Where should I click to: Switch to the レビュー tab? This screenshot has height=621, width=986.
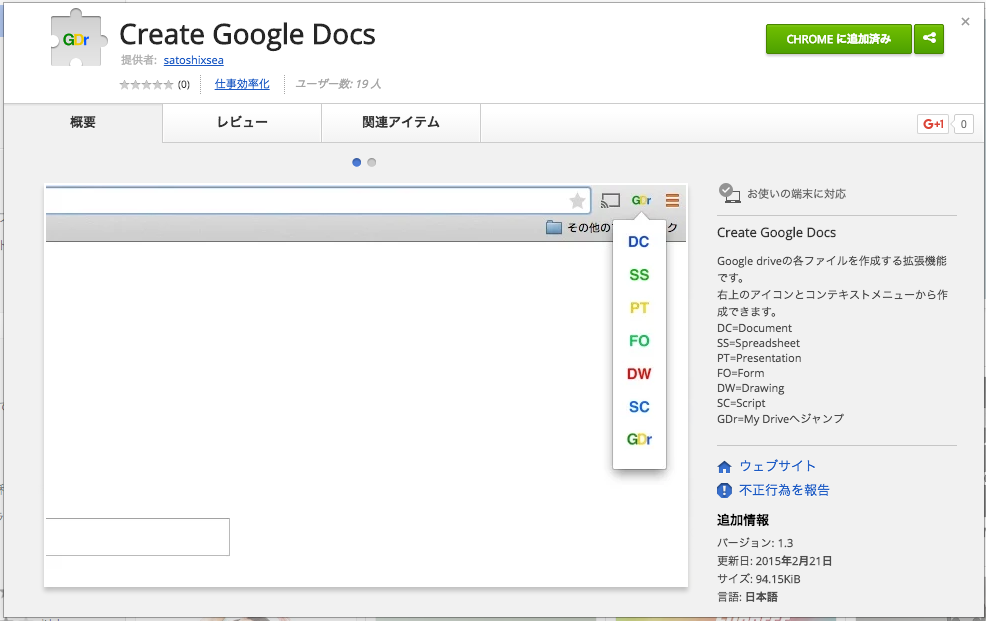[x=242, y=123]
